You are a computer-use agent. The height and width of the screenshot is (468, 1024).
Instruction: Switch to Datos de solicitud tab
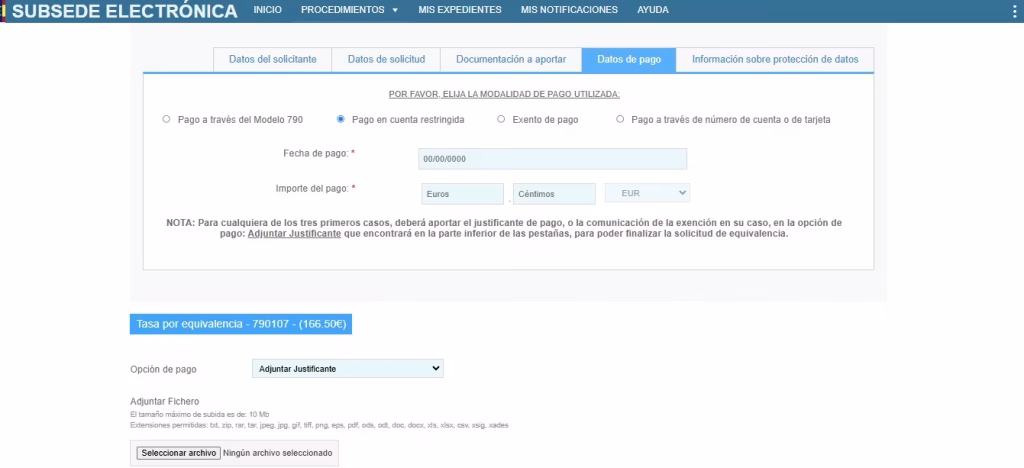[386, 59]
